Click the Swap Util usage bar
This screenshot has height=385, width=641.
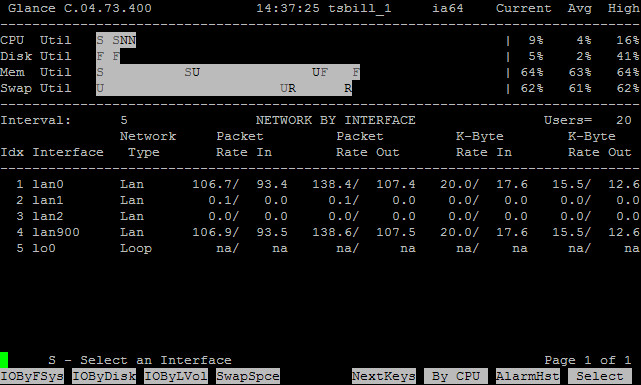click(224, 88)
